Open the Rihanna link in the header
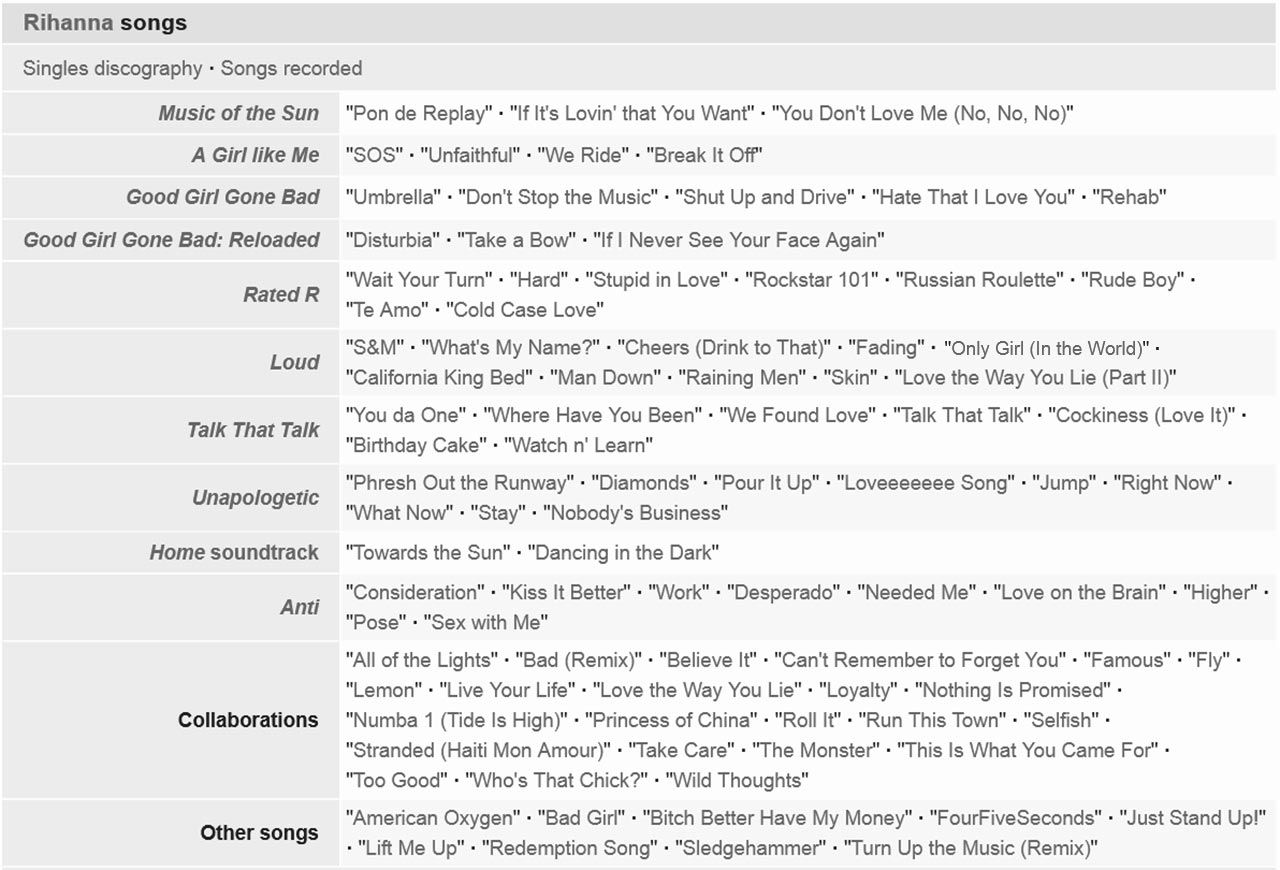 pyautogui.click(x=68, y=23)
